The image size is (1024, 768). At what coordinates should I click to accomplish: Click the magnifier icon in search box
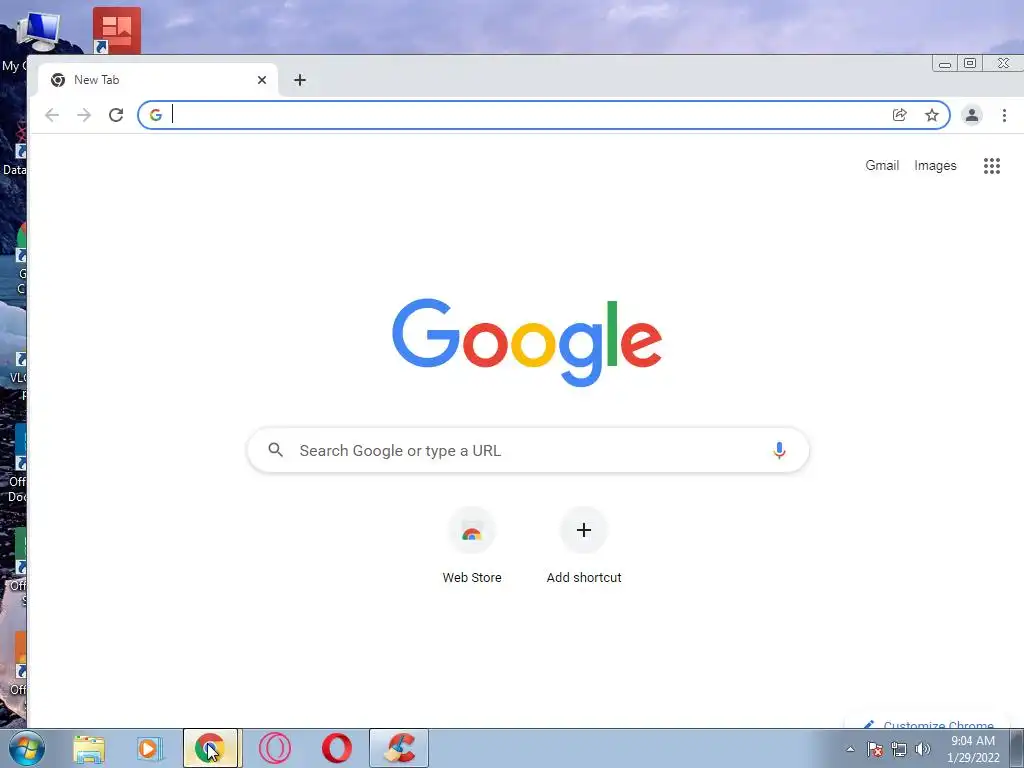(276, 450)
